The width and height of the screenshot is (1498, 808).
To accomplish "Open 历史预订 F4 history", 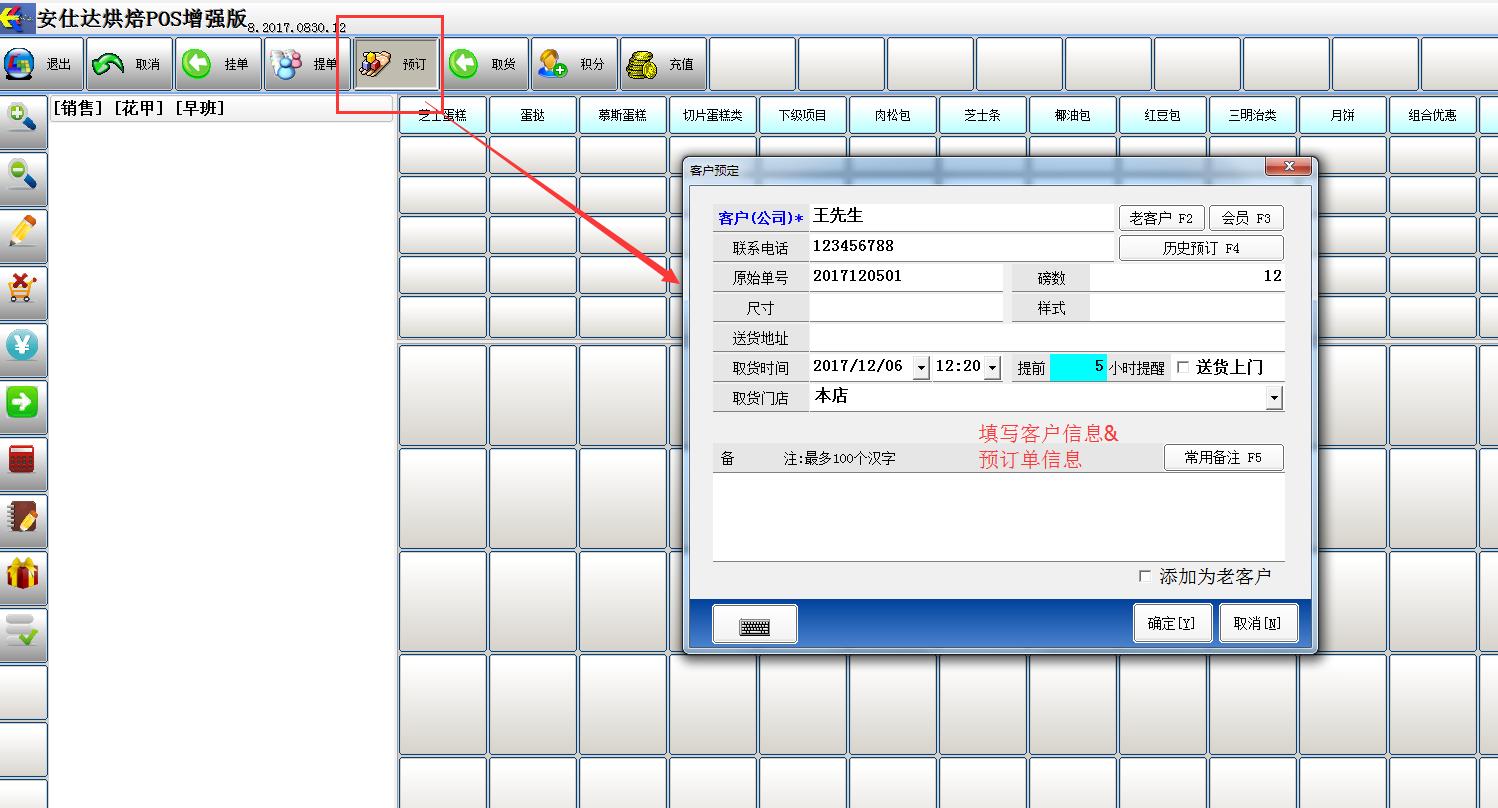I will (x=1201, y=248).
